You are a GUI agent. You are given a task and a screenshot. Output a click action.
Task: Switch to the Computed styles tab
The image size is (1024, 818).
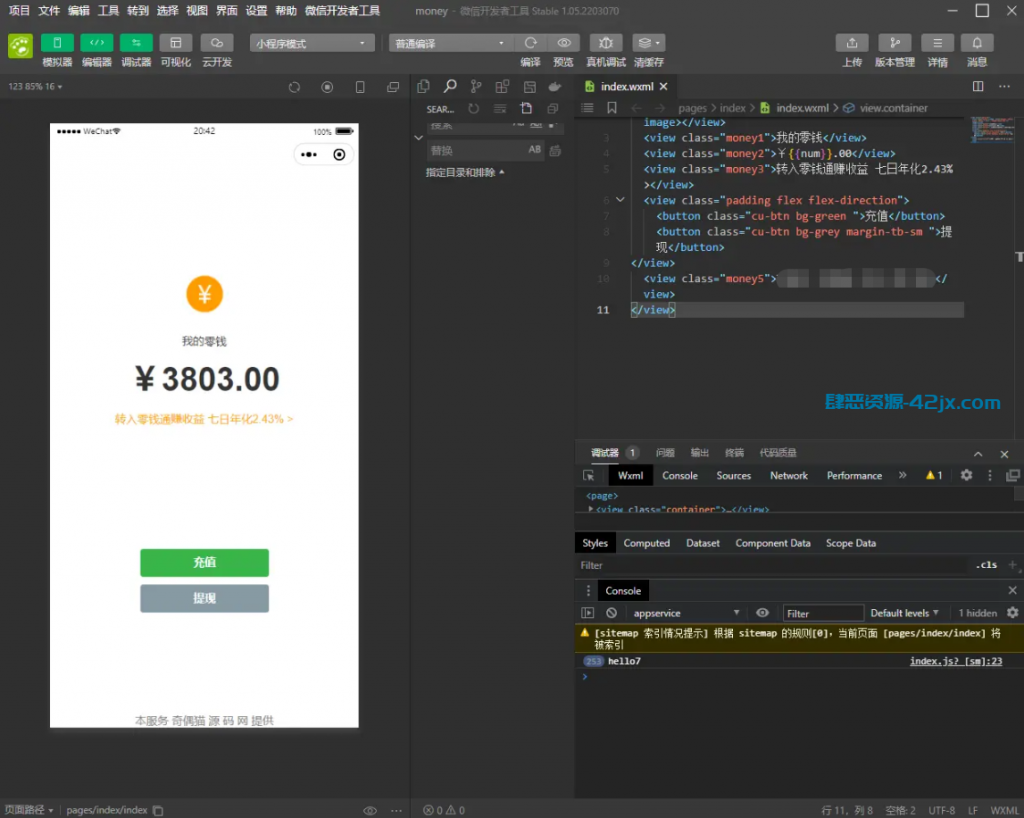coord(647,543)
